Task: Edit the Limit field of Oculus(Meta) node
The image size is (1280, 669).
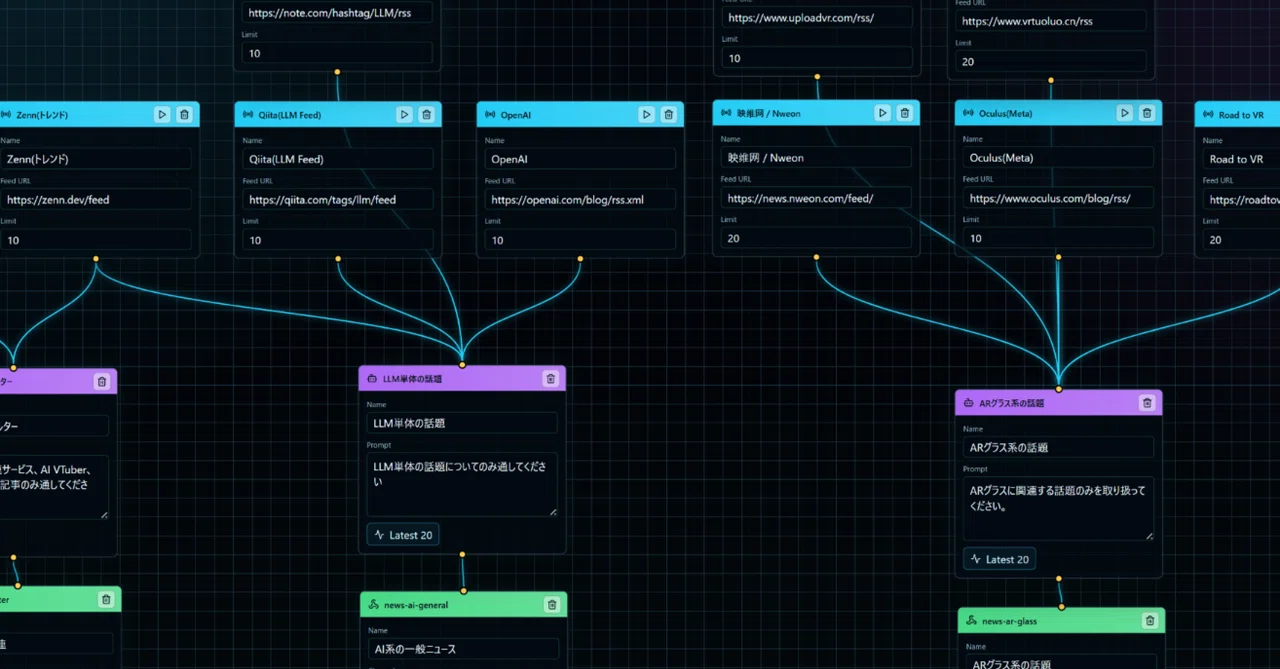Action: (1058, 238)
